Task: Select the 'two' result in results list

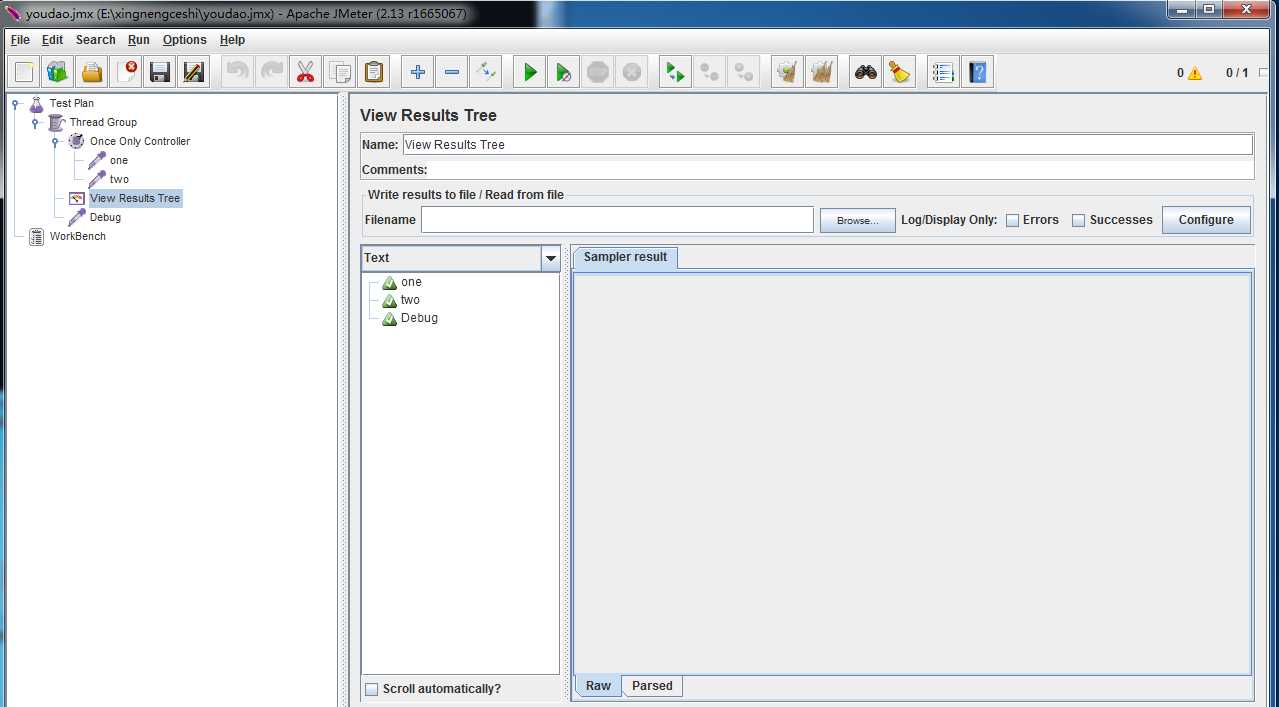Action: click(410, 300)
